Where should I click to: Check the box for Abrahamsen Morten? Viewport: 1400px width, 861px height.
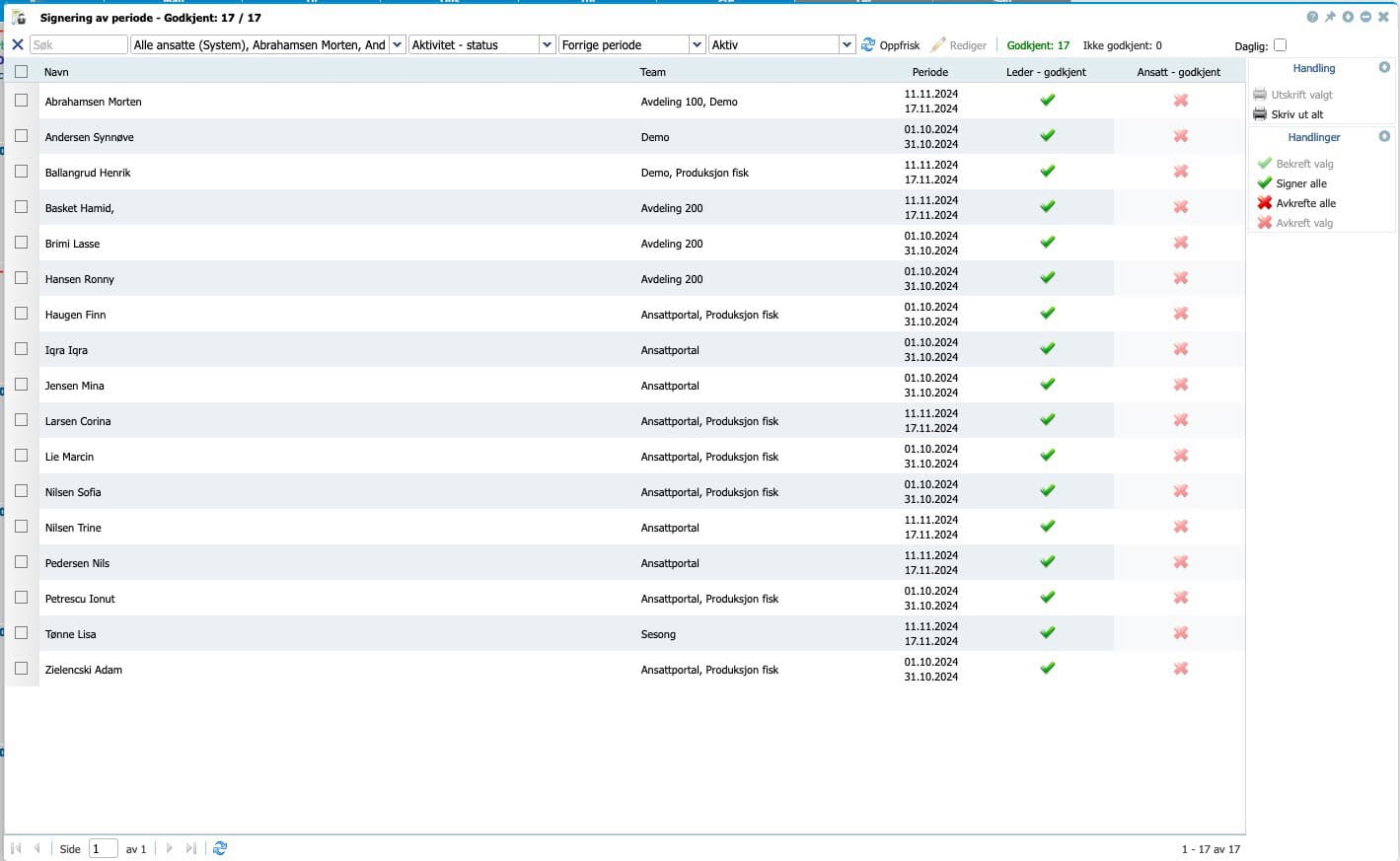pos(21,100)
